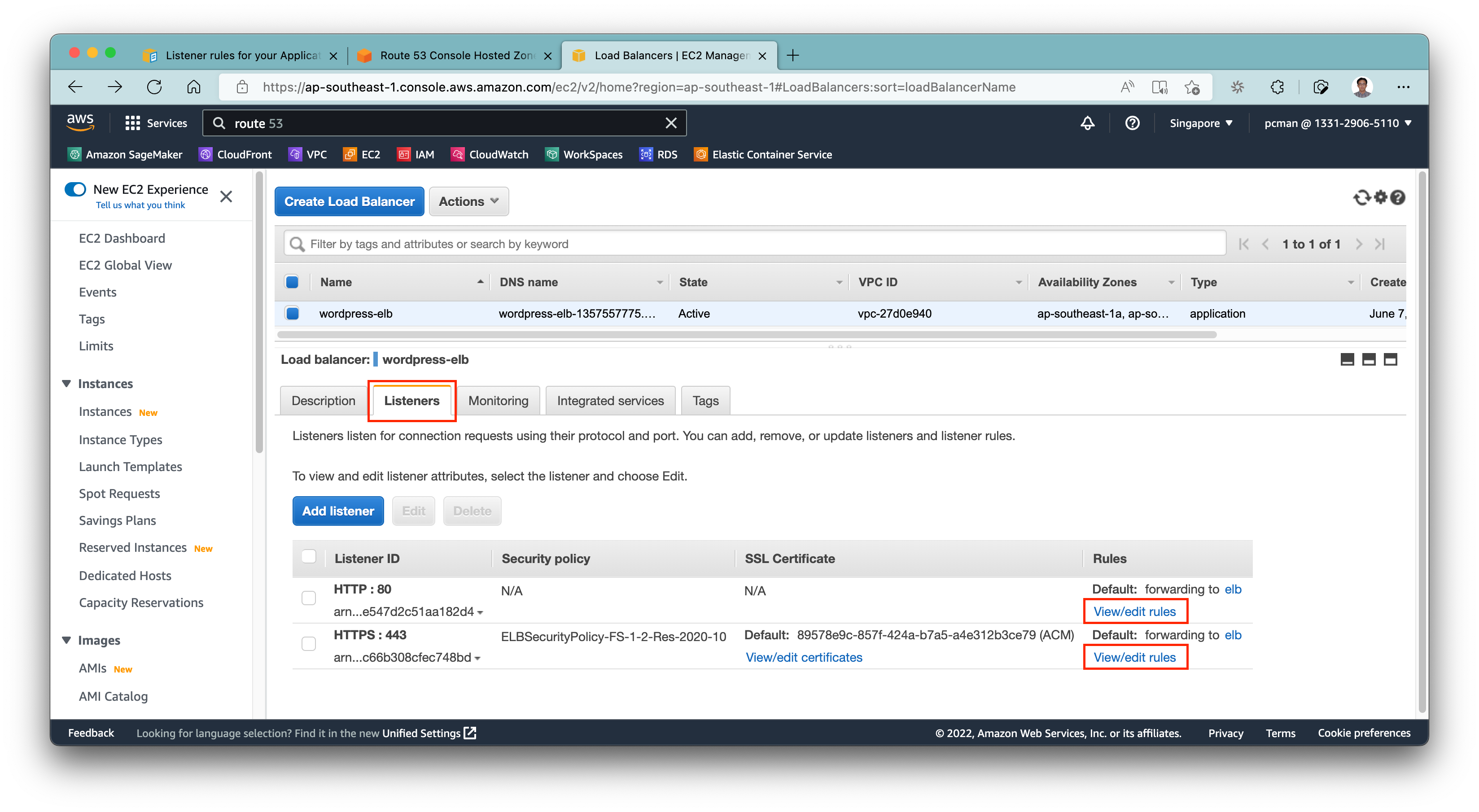Go to browser home page
Screen dimensions: 1479x812
[x=194, y=87]
